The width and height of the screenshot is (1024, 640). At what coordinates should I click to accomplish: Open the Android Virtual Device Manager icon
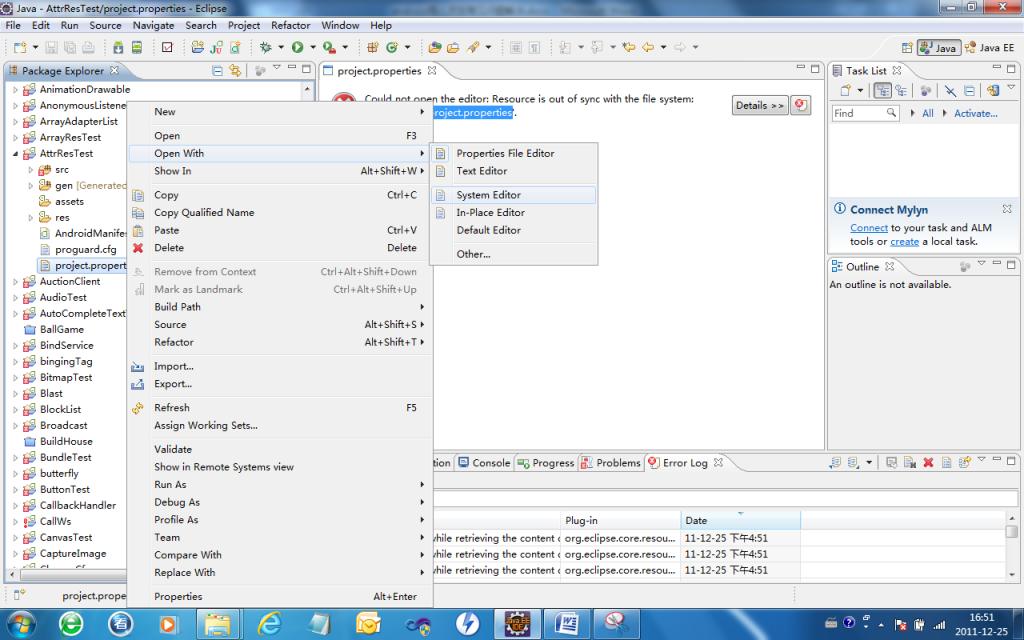(x=136, y=47)
